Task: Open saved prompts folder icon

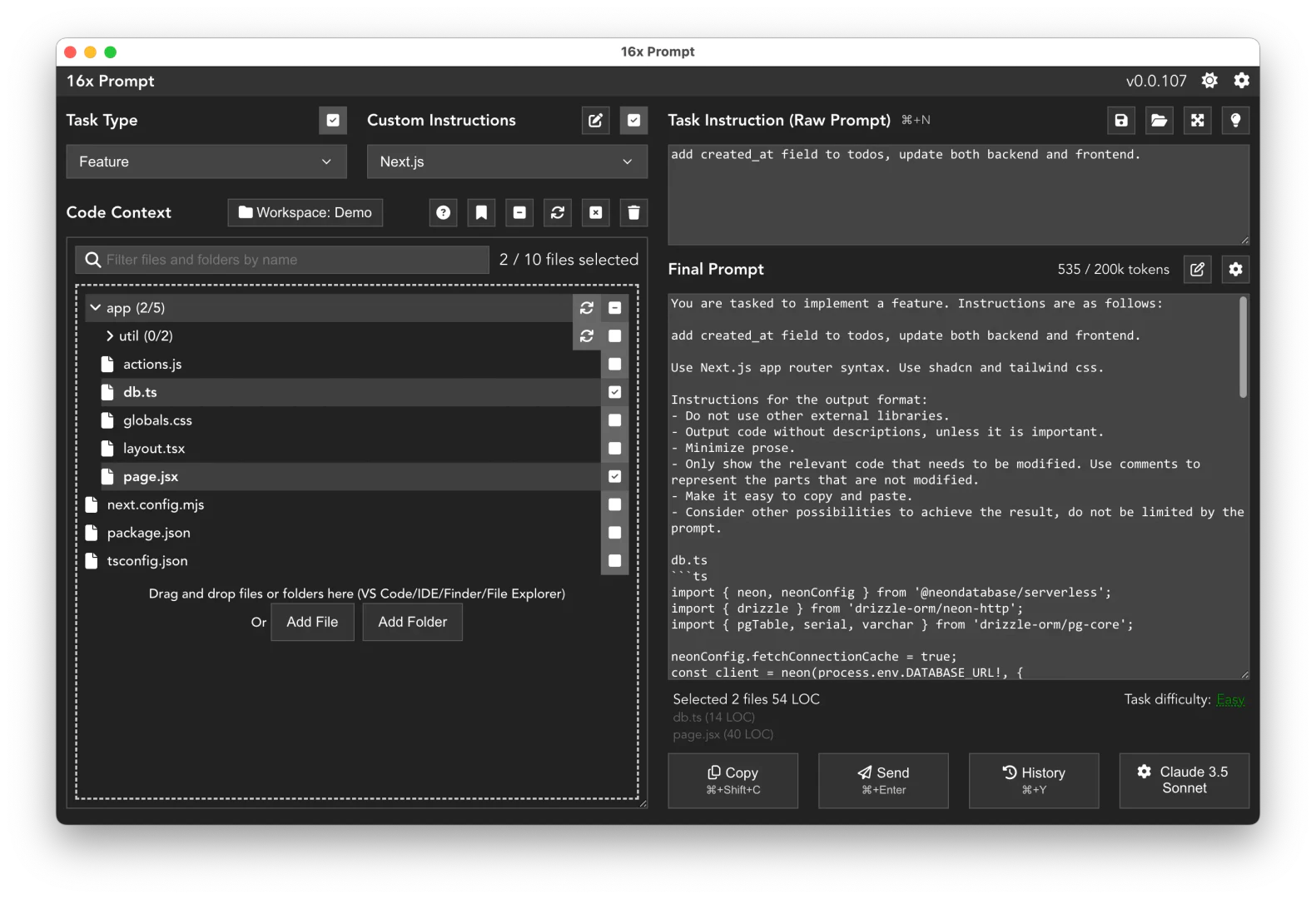Action: (1159, 121)
